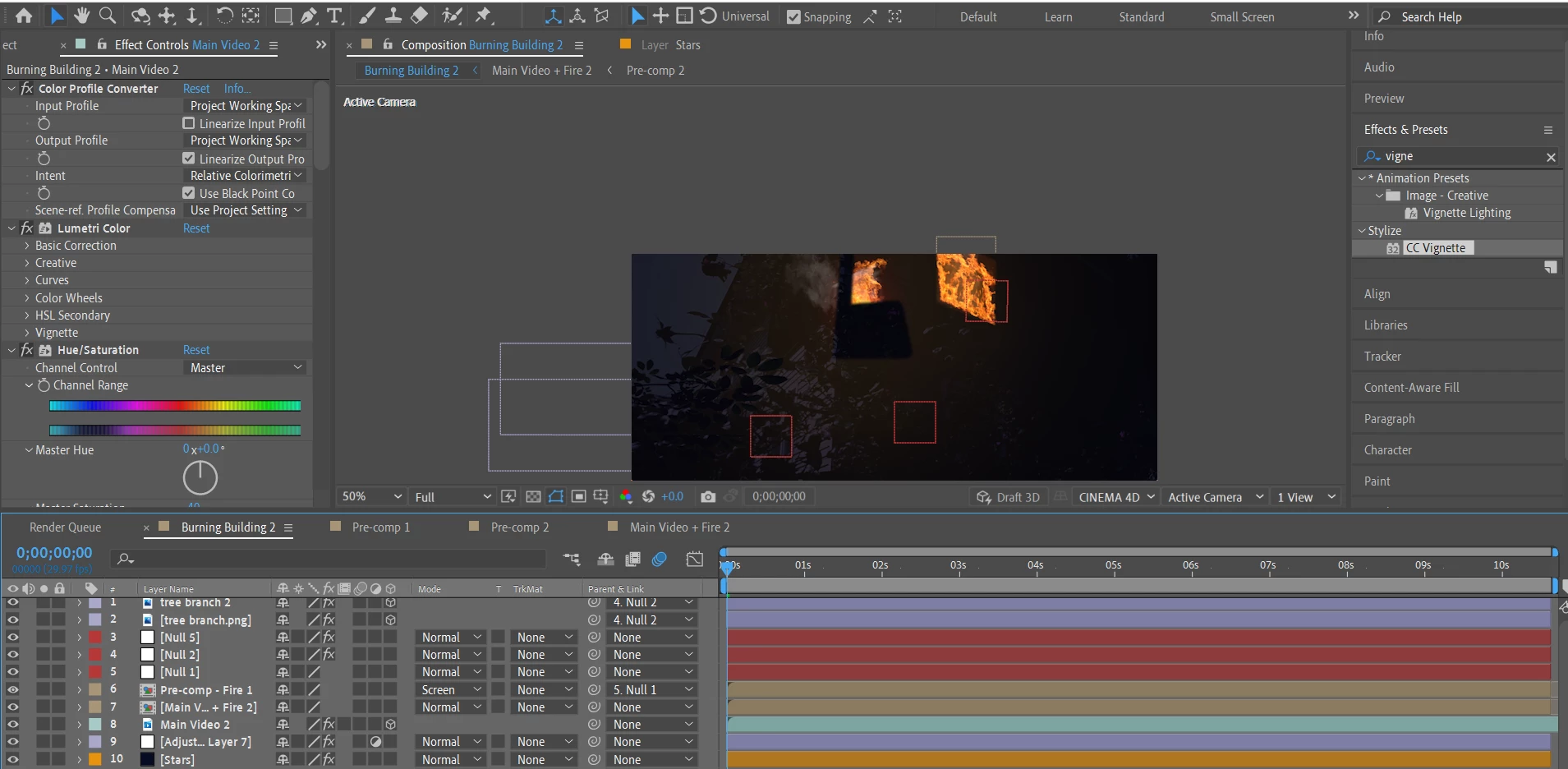Switch to the Pre-comp 2 timeline tab
Viewport: 1568px width, 769px height.
519,527
